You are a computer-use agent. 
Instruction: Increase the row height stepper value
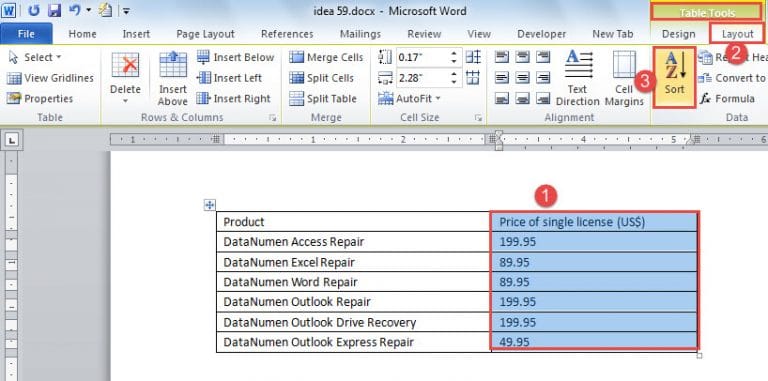coord(455,54)
